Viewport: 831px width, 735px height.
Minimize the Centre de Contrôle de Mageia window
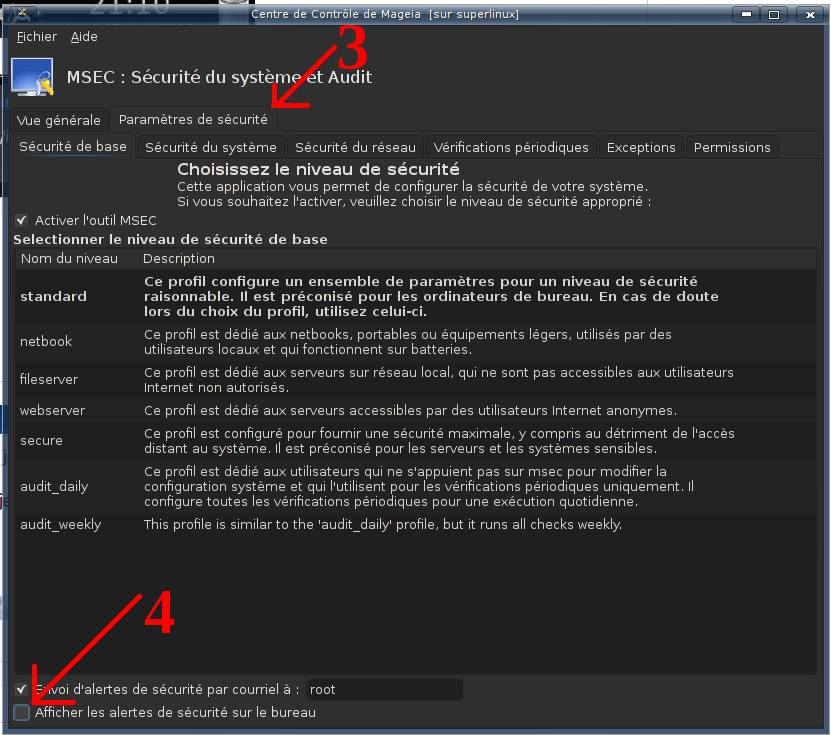tap(746, 14)
